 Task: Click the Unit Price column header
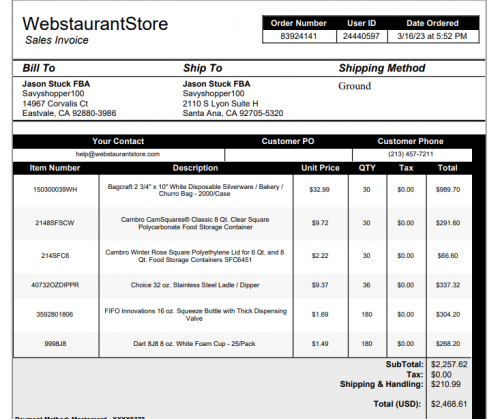tap(320, 168)
